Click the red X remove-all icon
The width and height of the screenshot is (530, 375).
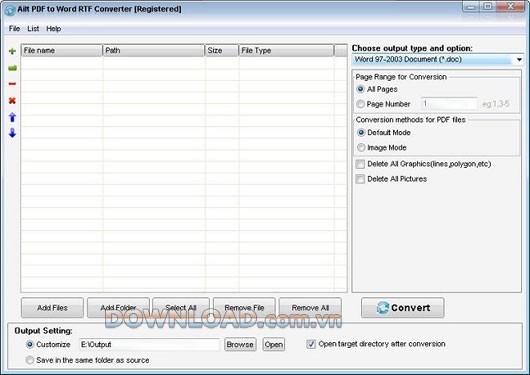12,100
